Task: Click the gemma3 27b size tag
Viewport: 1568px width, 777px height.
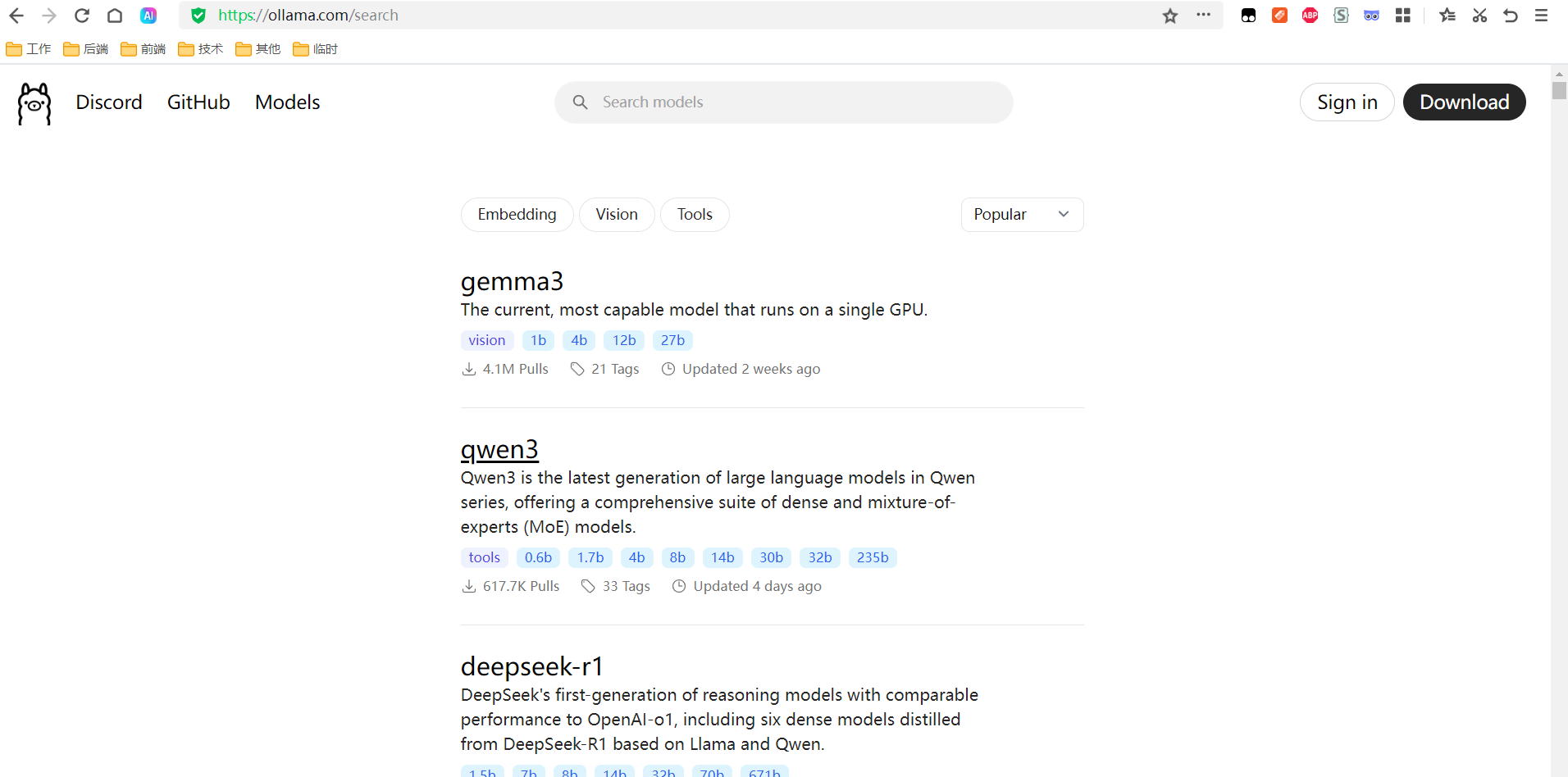Action: [x=672, y=340]
